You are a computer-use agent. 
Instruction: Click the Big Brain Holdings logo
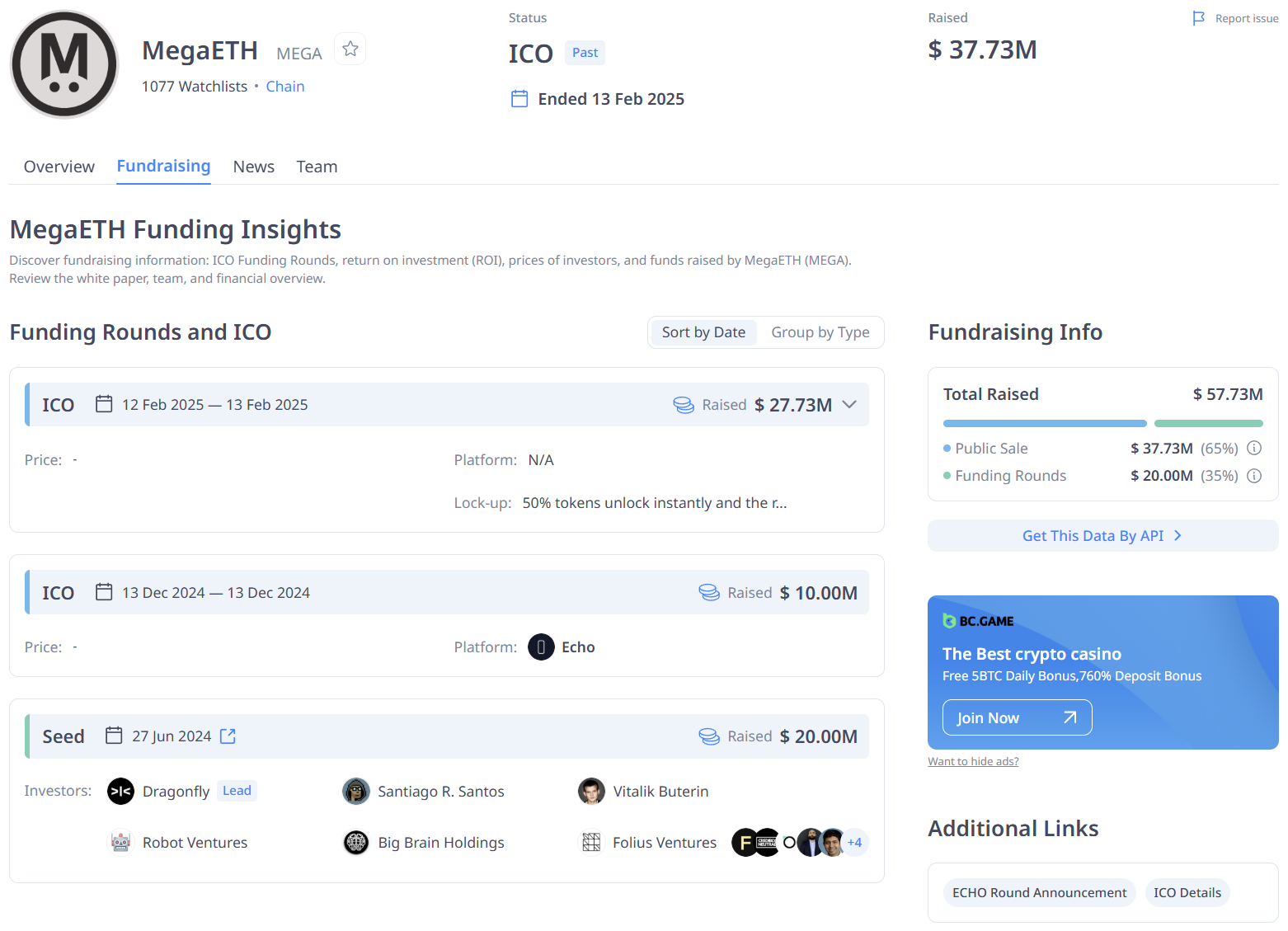(356, 843)
